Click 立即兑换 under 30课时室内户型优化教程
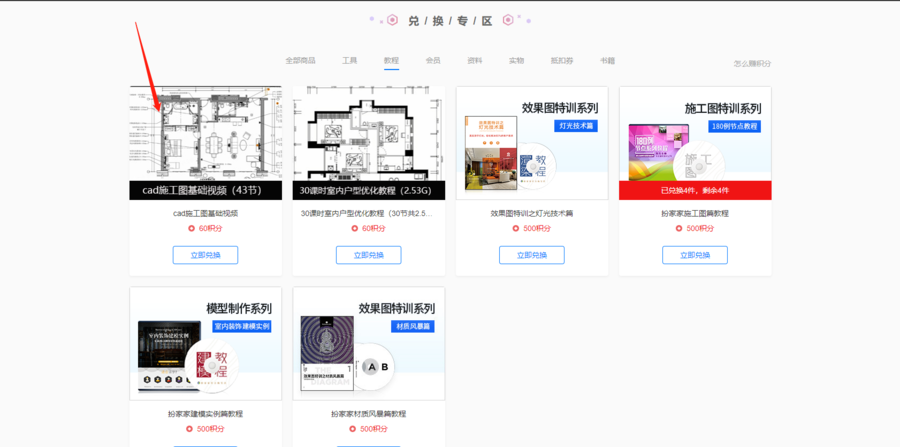This screenshot has width=900, height=447. (x=368, y=255)
